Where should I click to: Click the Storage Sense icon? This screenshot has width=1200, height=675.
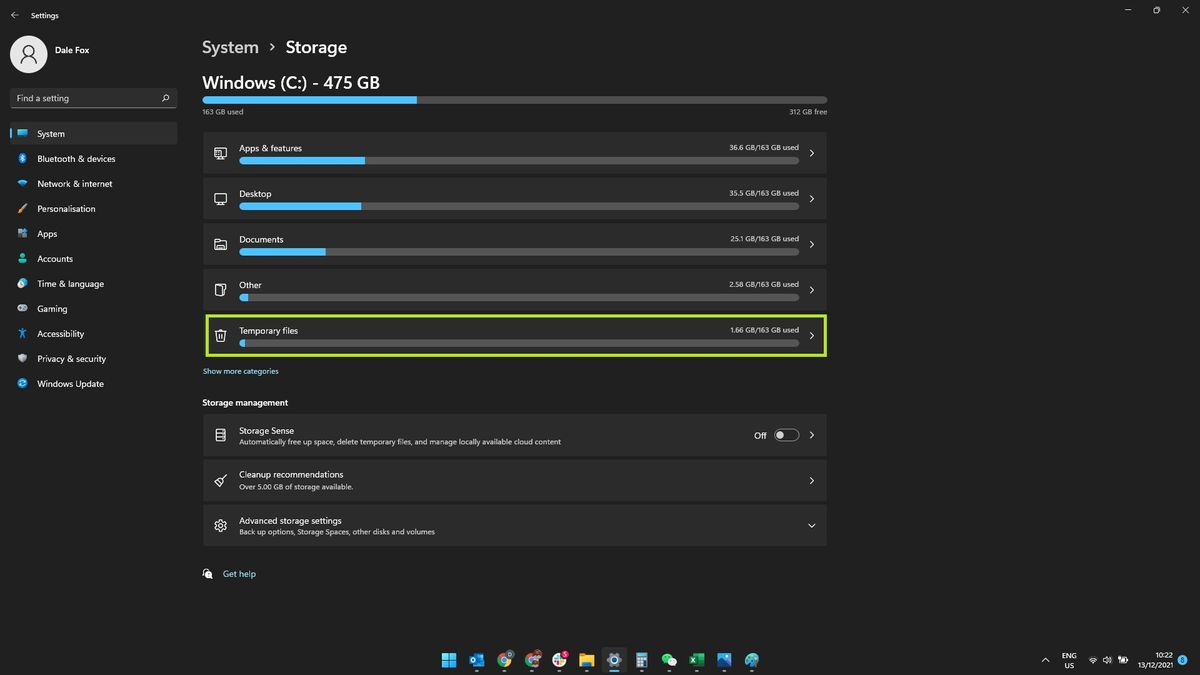pyautogui.click(x=221, y=435)
